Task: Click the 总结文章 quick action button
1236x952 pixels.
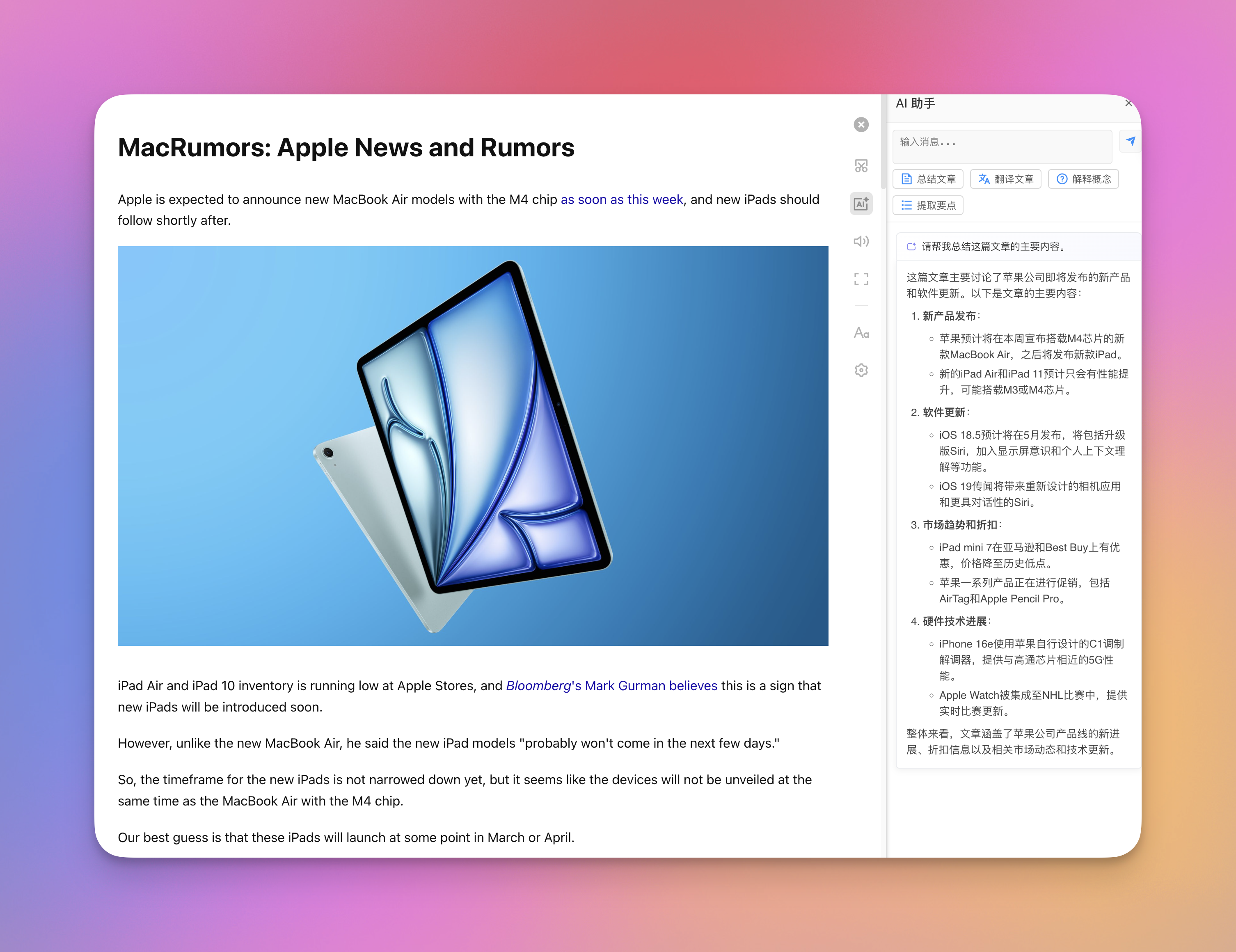Action: tap(928, 179)
